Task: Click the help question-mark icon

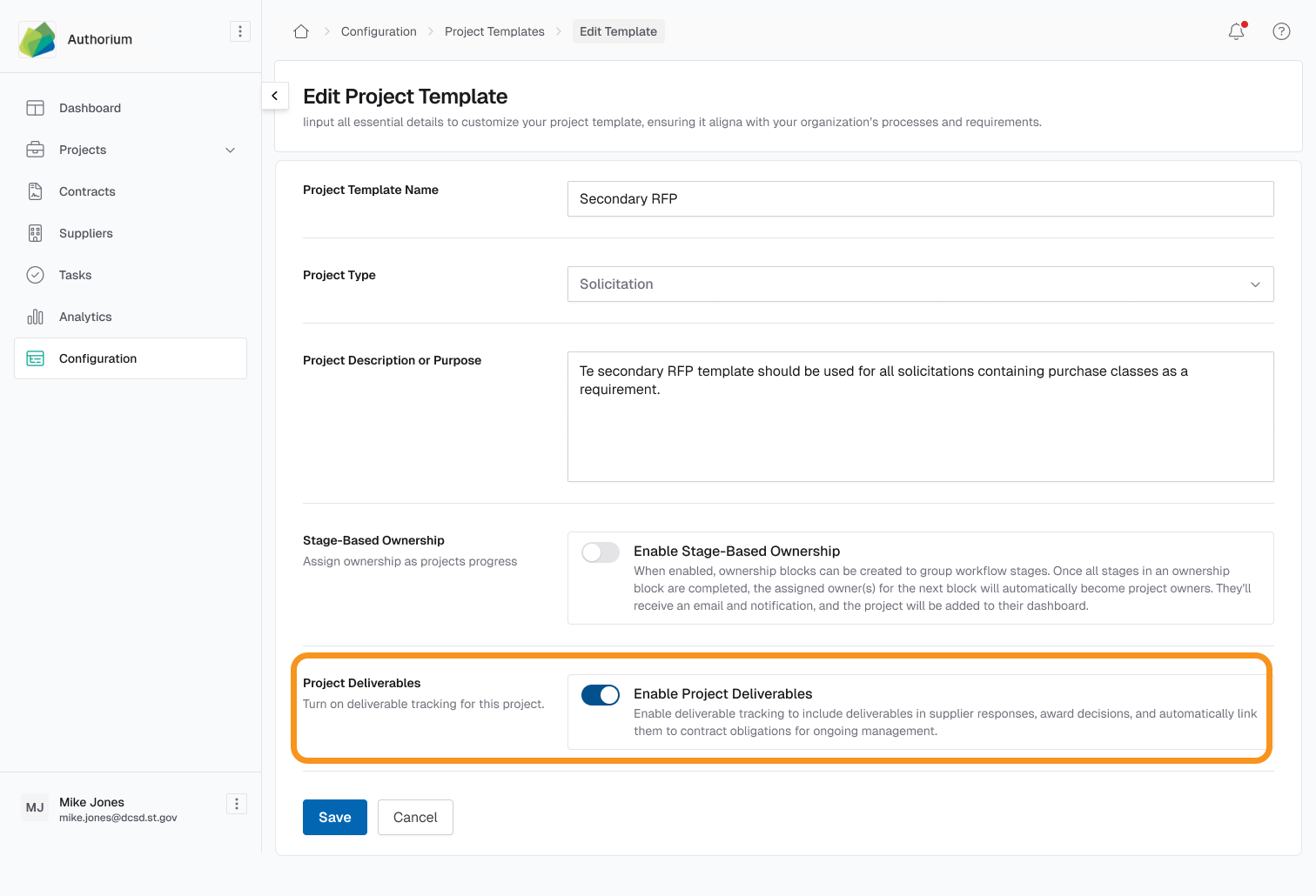Action: tap(1280, 31)
